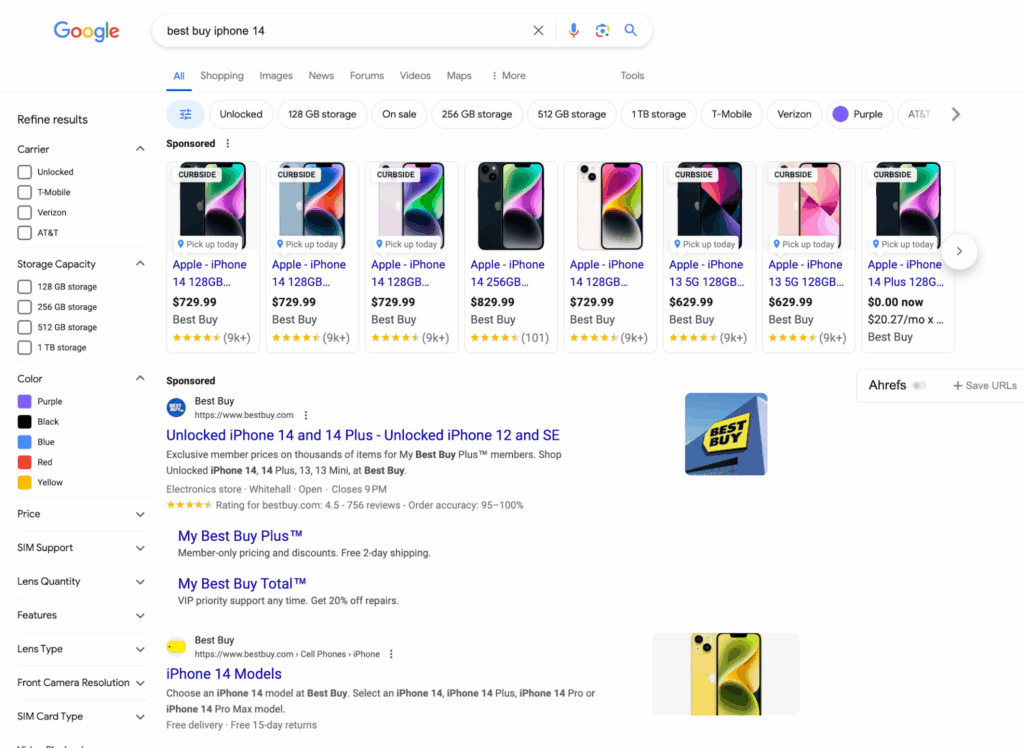Image resolution: width=1024 pixels, height=748 pixels.
Task: Open the filter sliders chip
Action: click(x=185, y=114)
